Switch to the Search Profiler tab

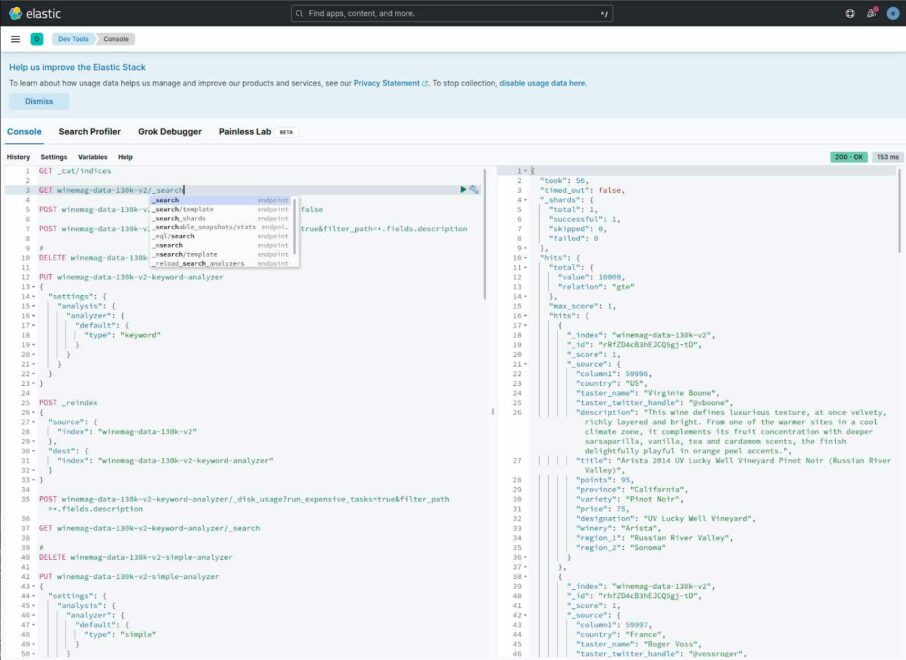pos(89,130)
